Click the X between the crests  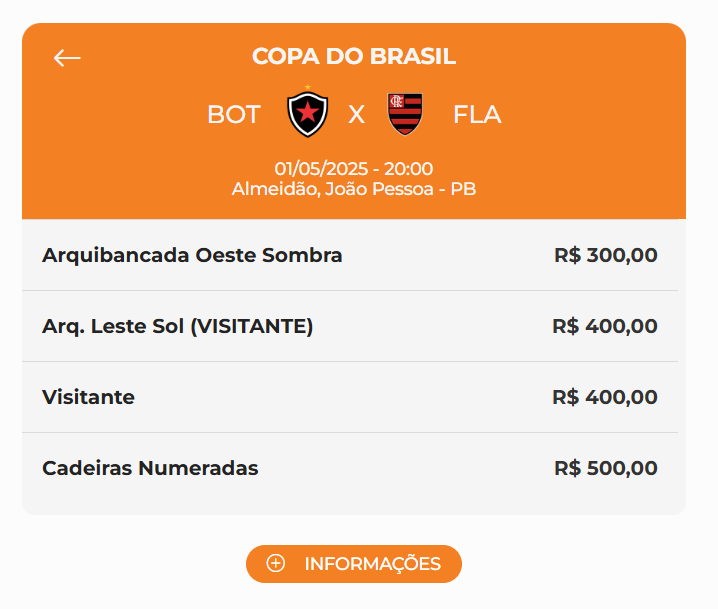point(356,115)
